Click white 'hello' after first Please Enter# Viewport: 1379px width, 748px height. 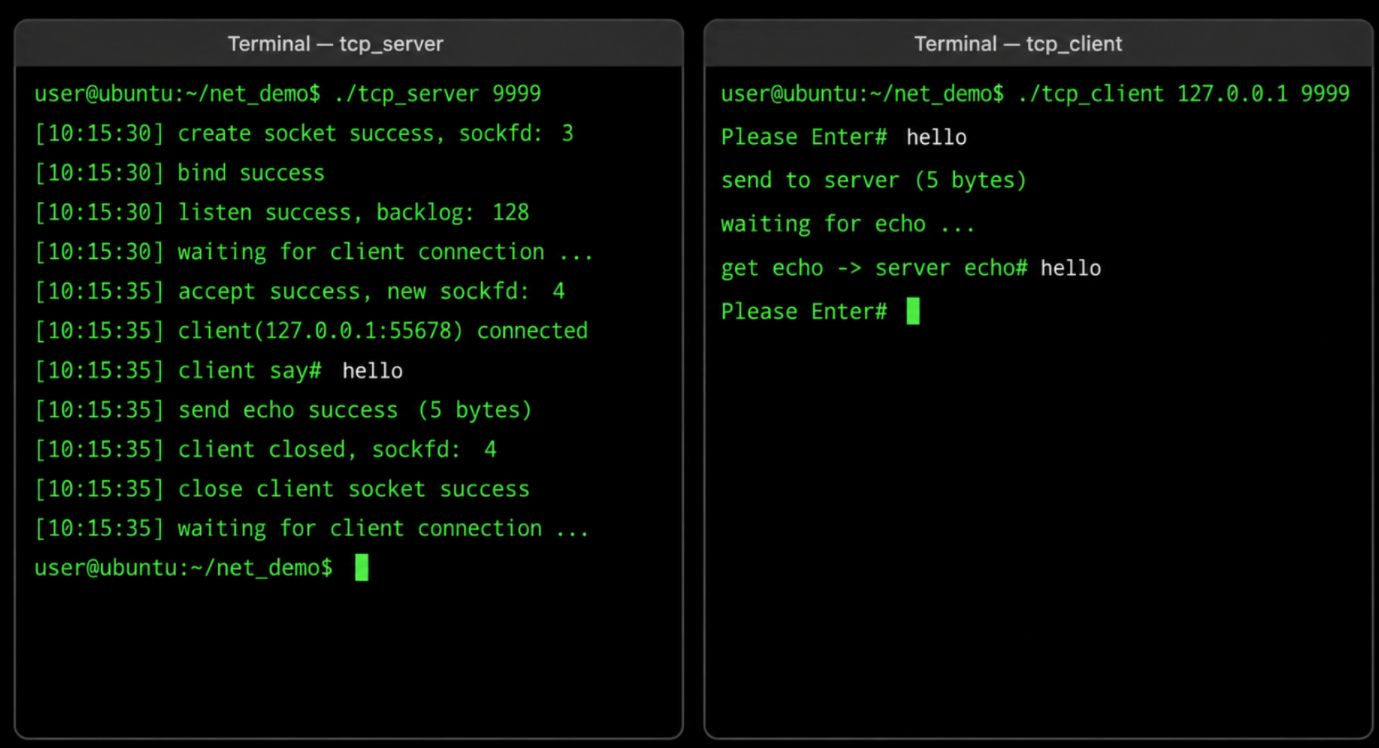pyautogui.click(x=937, y=137)
